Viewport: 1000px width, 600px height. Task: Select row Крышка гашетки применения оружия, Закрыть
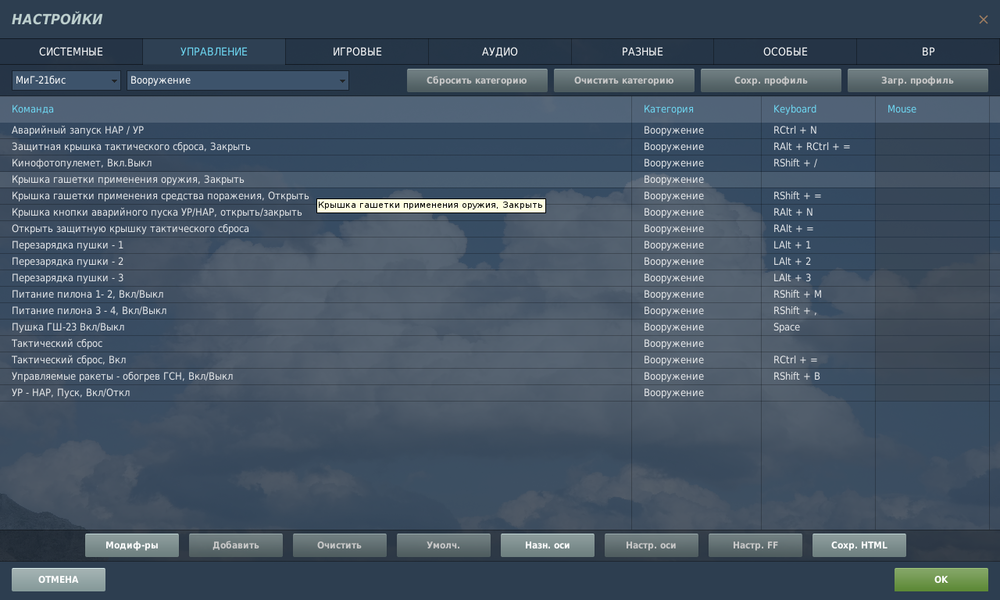tap(495, 180)
